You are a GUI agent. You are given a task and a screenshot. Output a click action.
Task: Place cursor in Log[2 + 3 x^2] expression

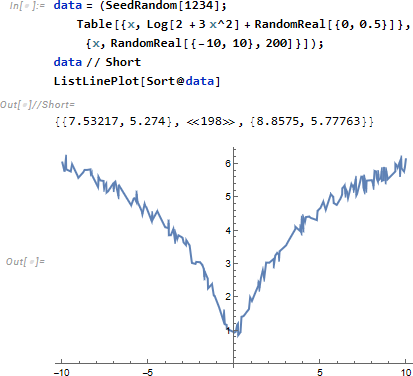(193, 24)
